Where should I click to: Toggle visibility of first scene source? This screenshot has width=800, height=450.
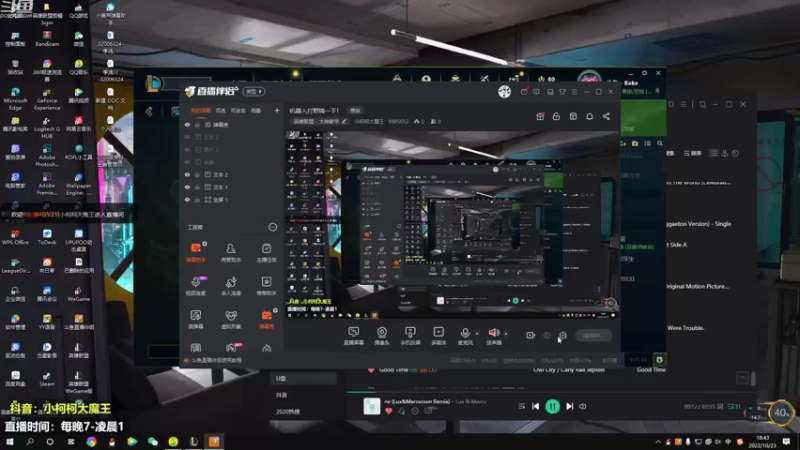pos(187,124)
